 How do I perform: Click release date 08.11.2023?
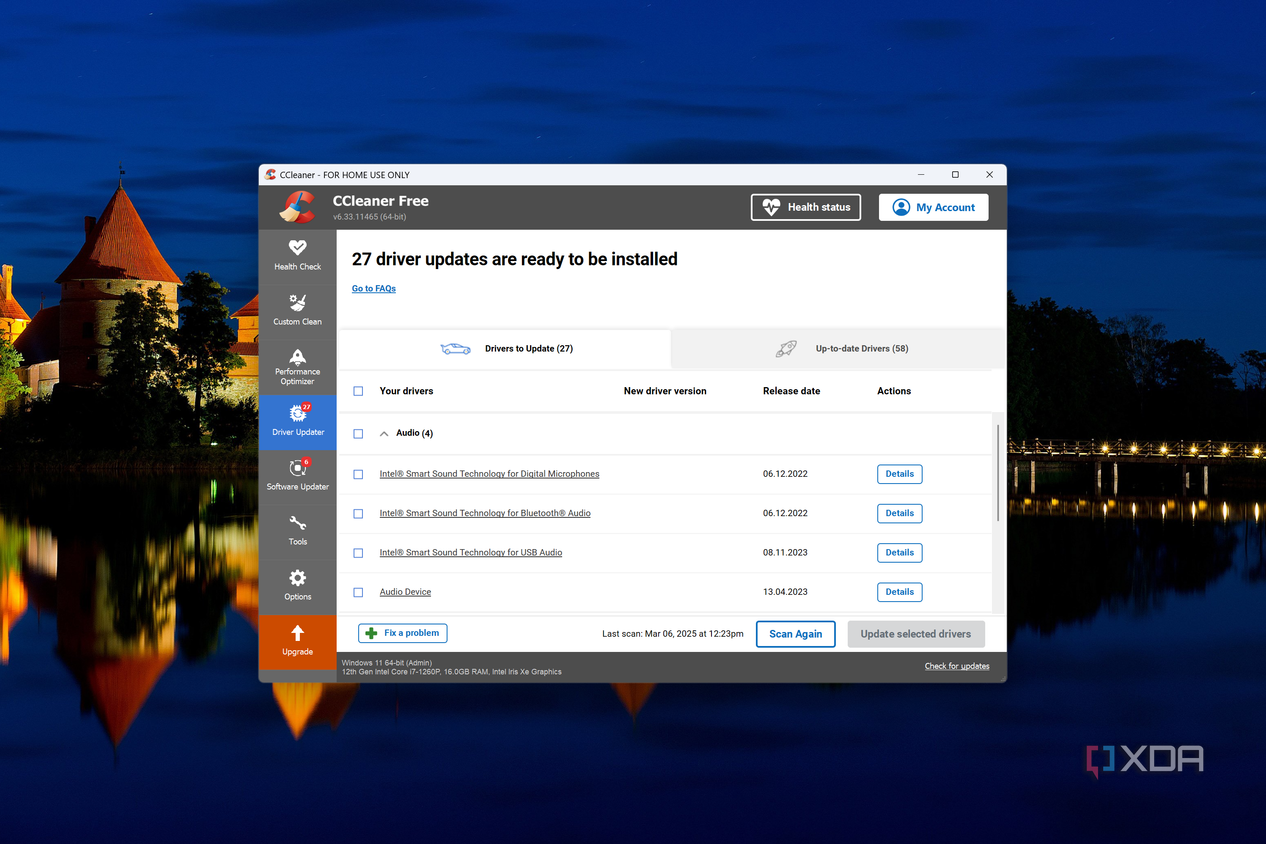pyautogui.click(x=785, y=552)
